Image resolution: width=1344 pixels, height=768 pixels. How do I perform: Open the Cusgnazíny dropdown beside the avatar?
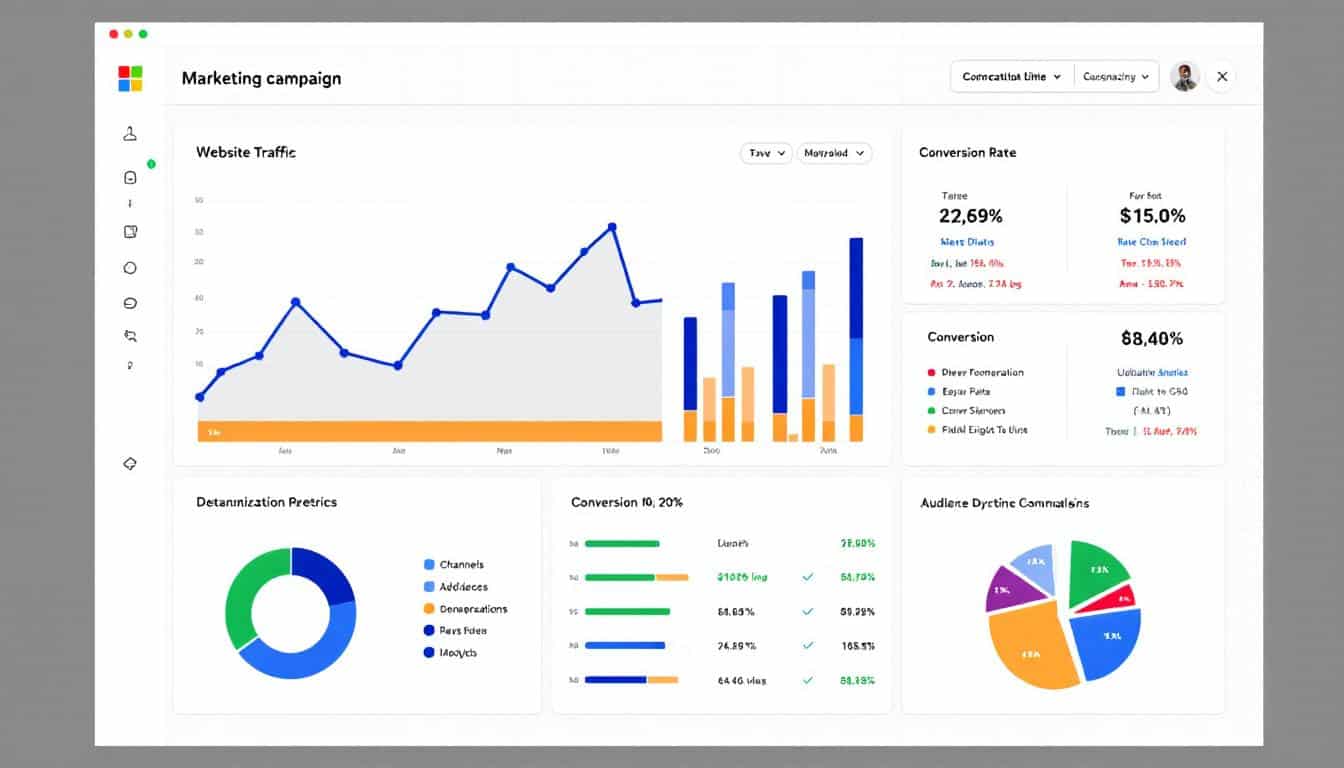coord(1116,77)
